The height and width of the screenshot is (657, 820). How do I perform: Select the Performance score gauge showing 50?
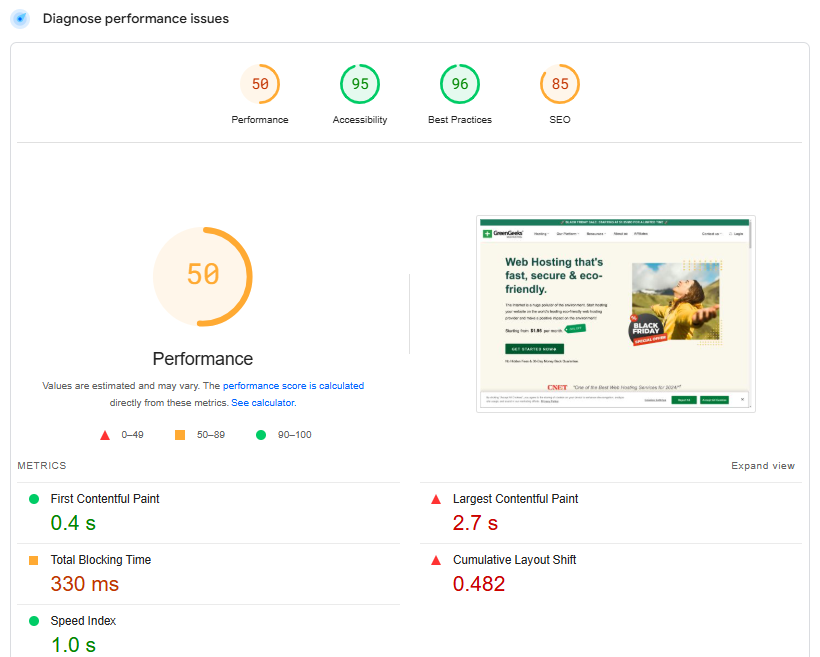coord(260,84)
